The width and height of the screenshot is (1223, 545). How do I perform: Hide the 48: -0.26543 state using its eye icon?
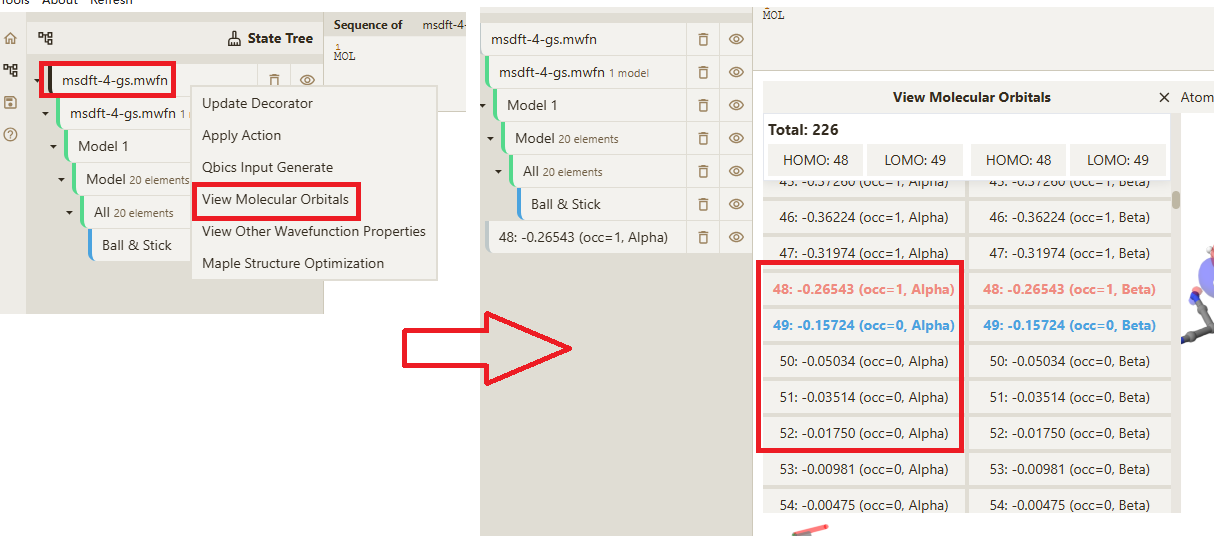coord(736,238)
